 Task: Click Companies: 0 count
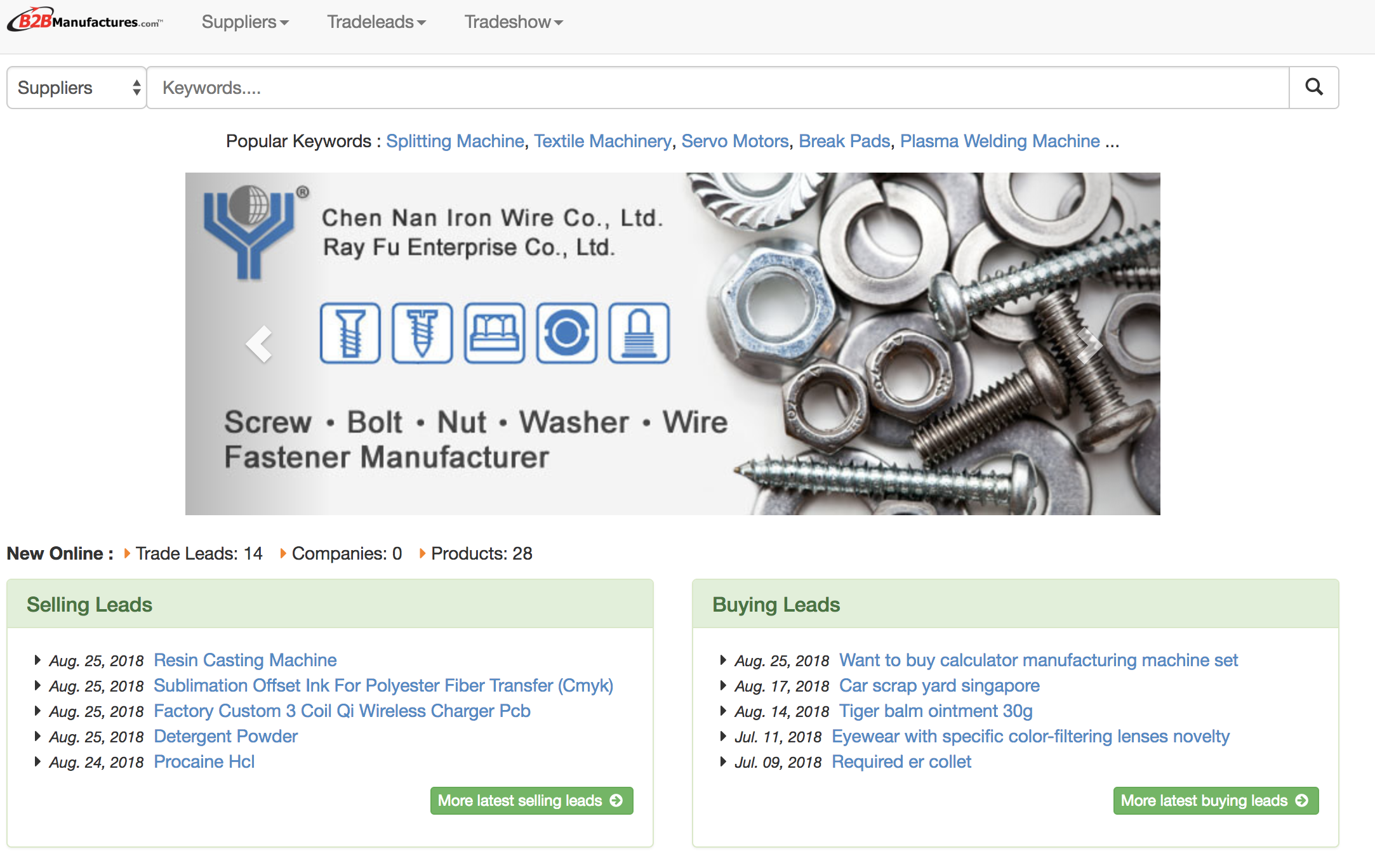(347, 553)
